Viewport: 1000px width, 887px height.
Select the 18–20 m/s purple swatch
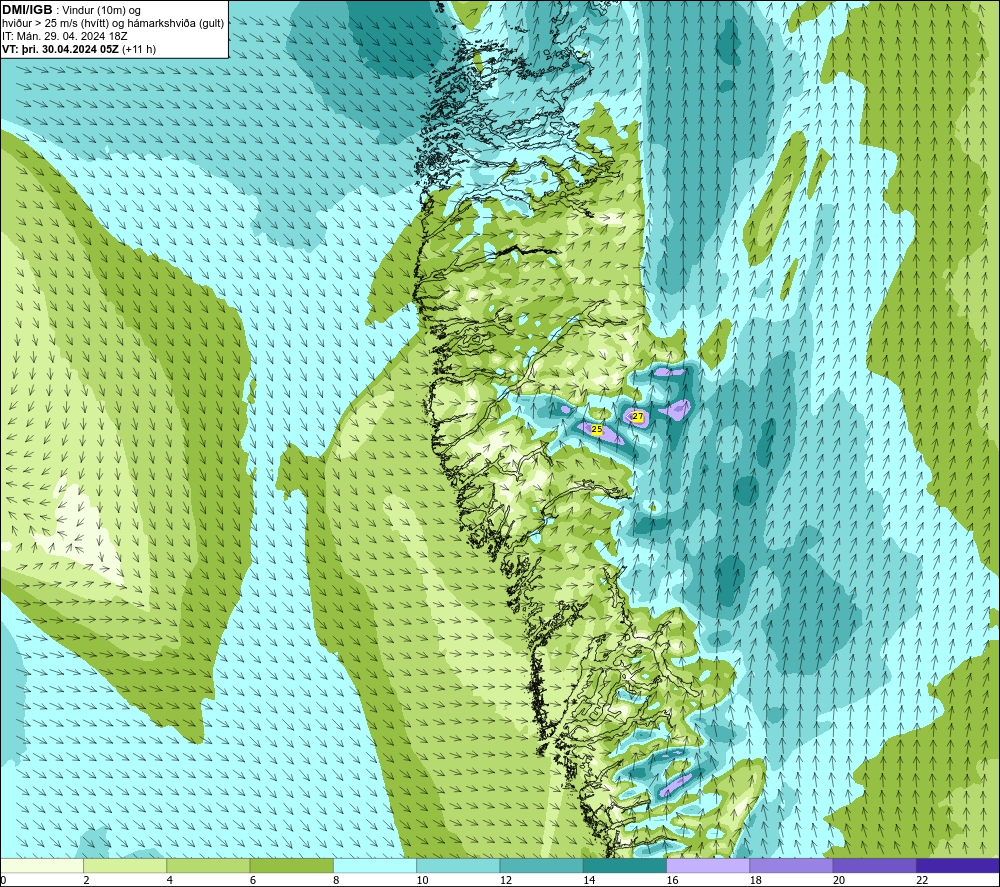click(x=791, y=865)
